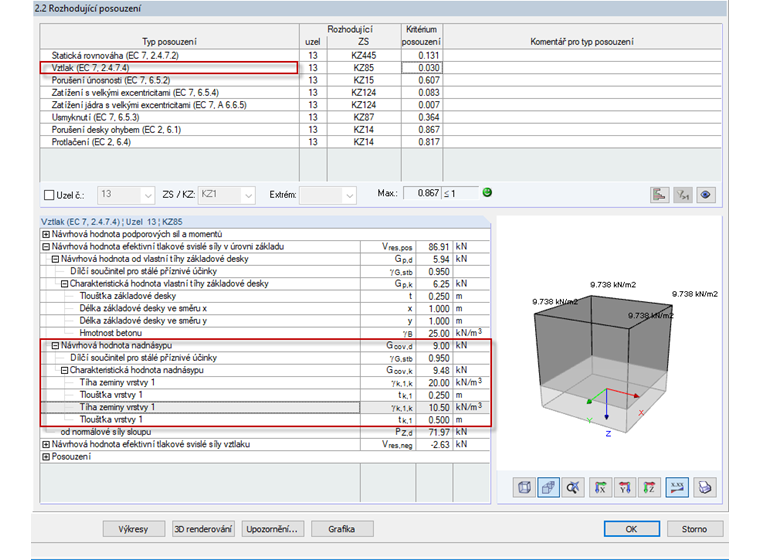Click the Upozornění... button

272,529
